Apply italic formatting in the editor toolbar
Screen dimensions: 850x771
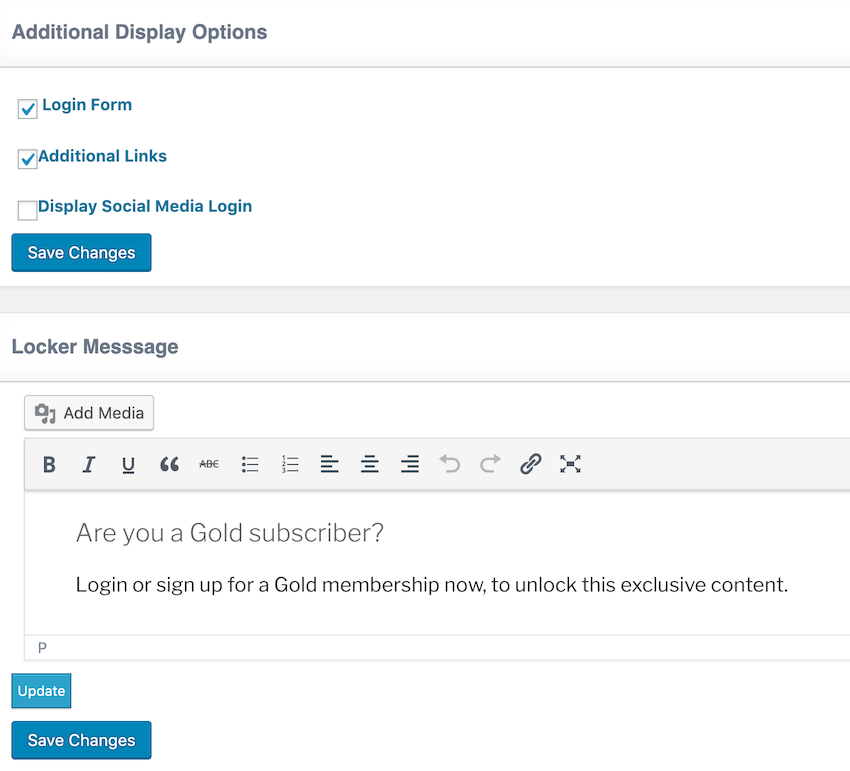pyautogui.click(x=88, y=465)
